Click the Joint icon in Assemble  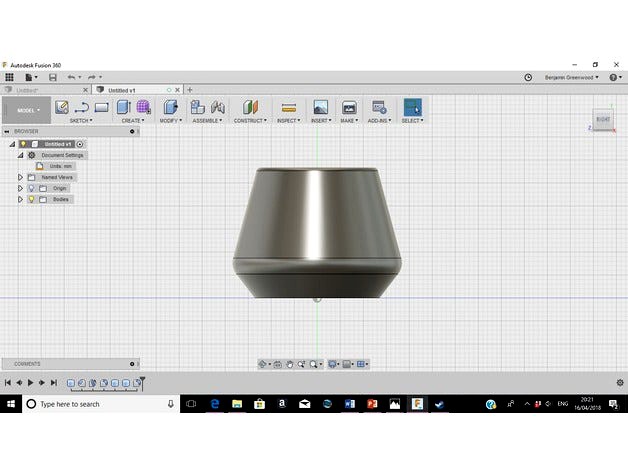tap(217, 107)
